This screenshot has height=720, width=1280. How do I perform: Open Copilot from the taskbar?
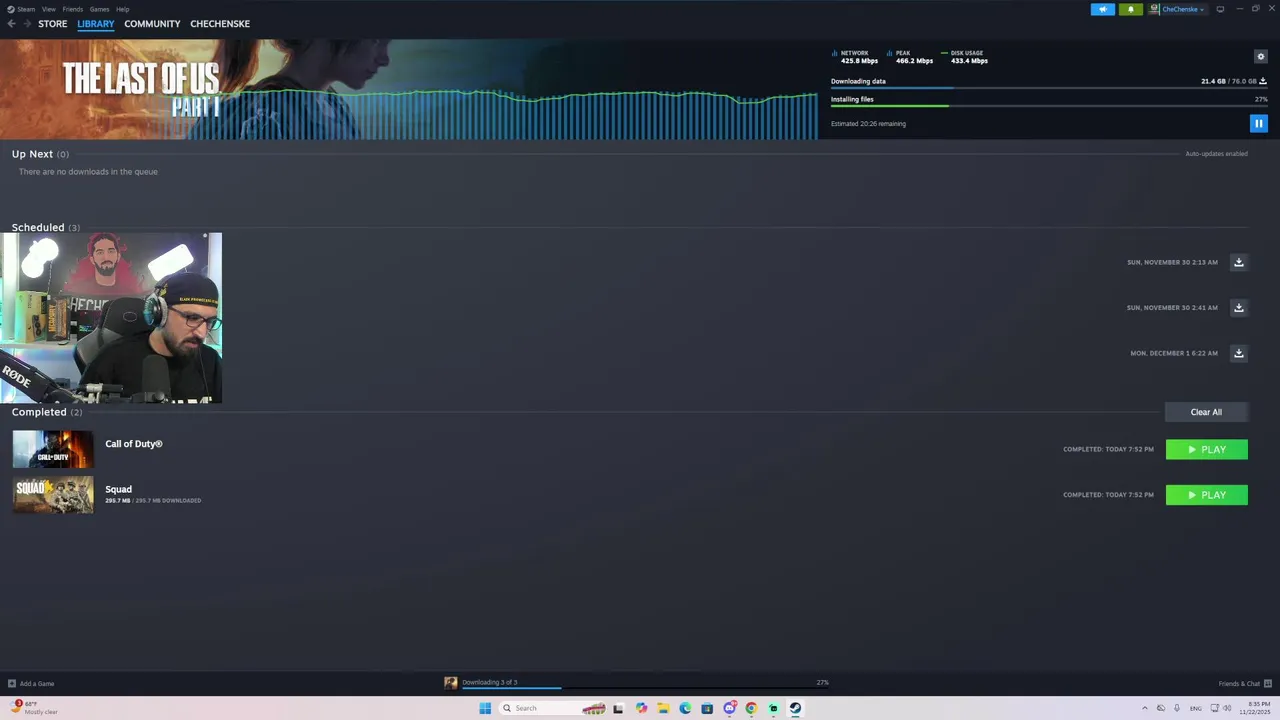pos(641,708)
